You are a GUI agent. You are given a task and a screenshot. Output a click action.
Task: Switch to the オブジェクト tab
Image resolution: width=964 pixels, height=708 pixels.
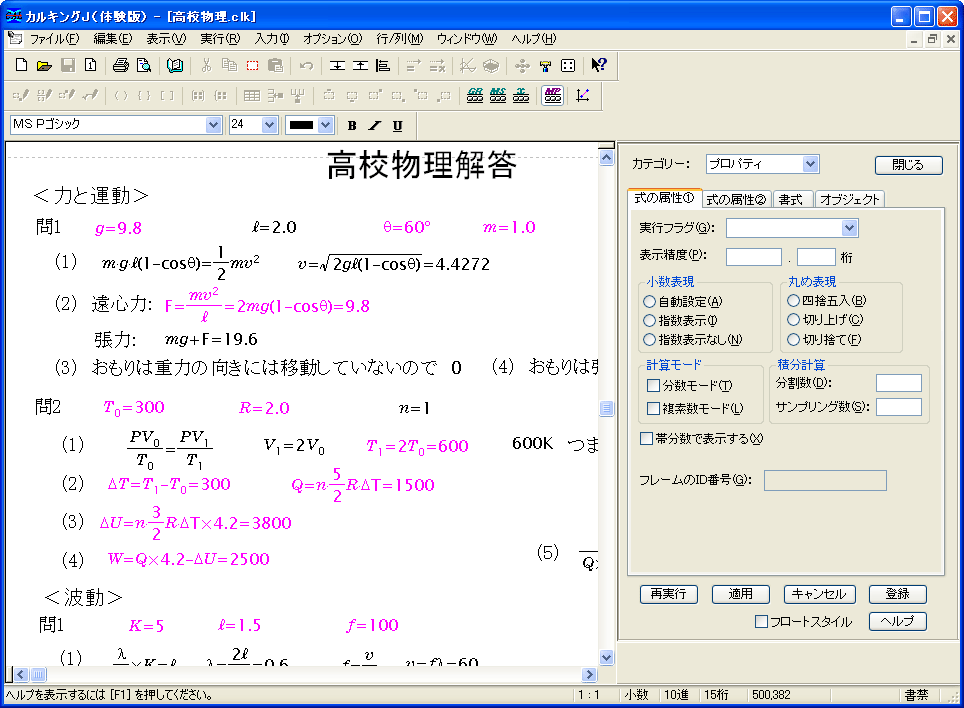coord(850,199)
